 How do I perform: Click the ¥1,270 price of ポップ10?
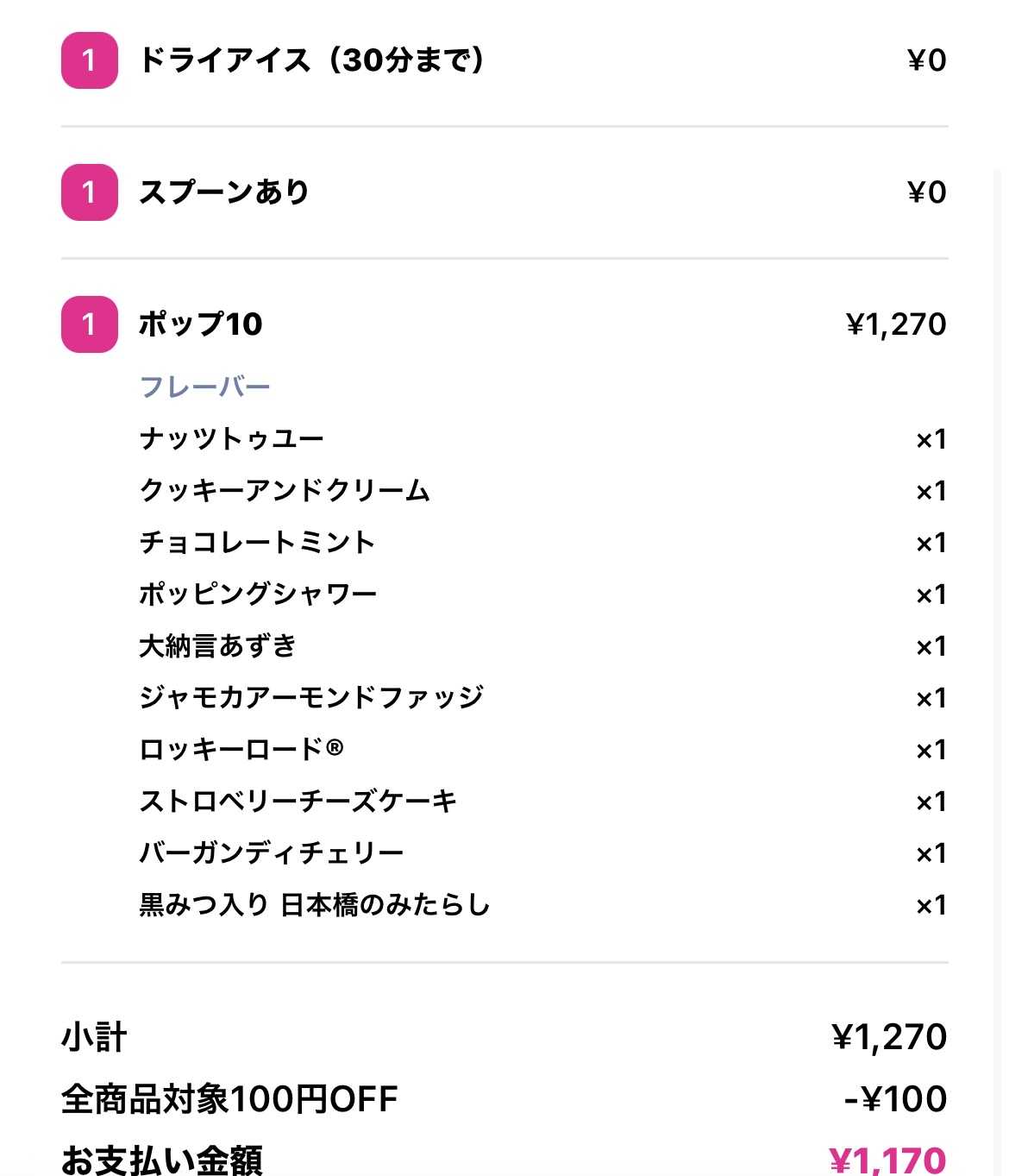click(896, 324)
